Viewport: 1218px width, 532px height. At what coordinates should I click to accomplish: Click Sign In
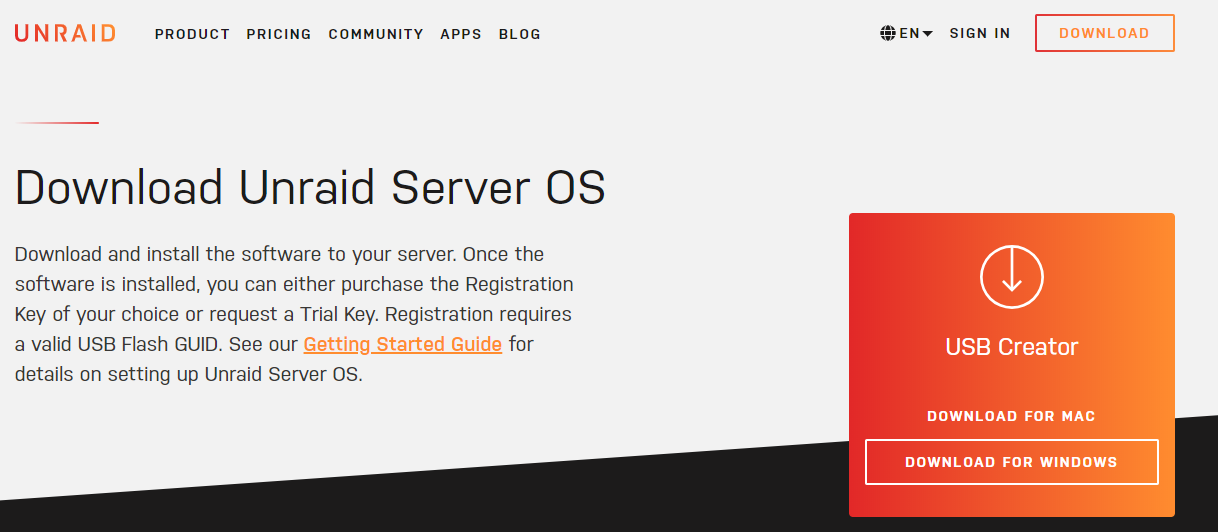click(x=980, y=33)
